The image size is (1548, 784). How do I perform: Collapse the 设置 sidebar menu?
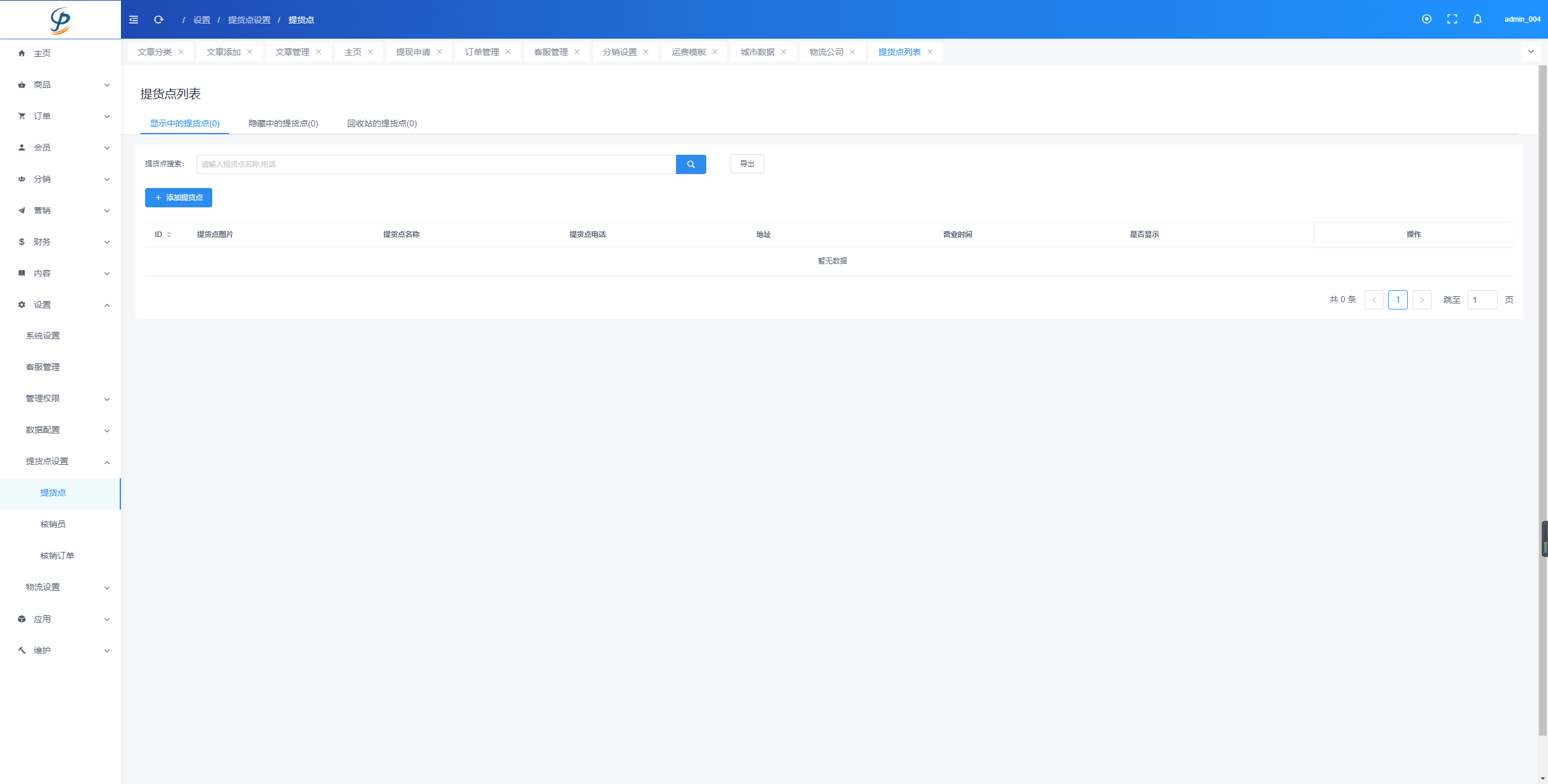click(x=60, y=305)
